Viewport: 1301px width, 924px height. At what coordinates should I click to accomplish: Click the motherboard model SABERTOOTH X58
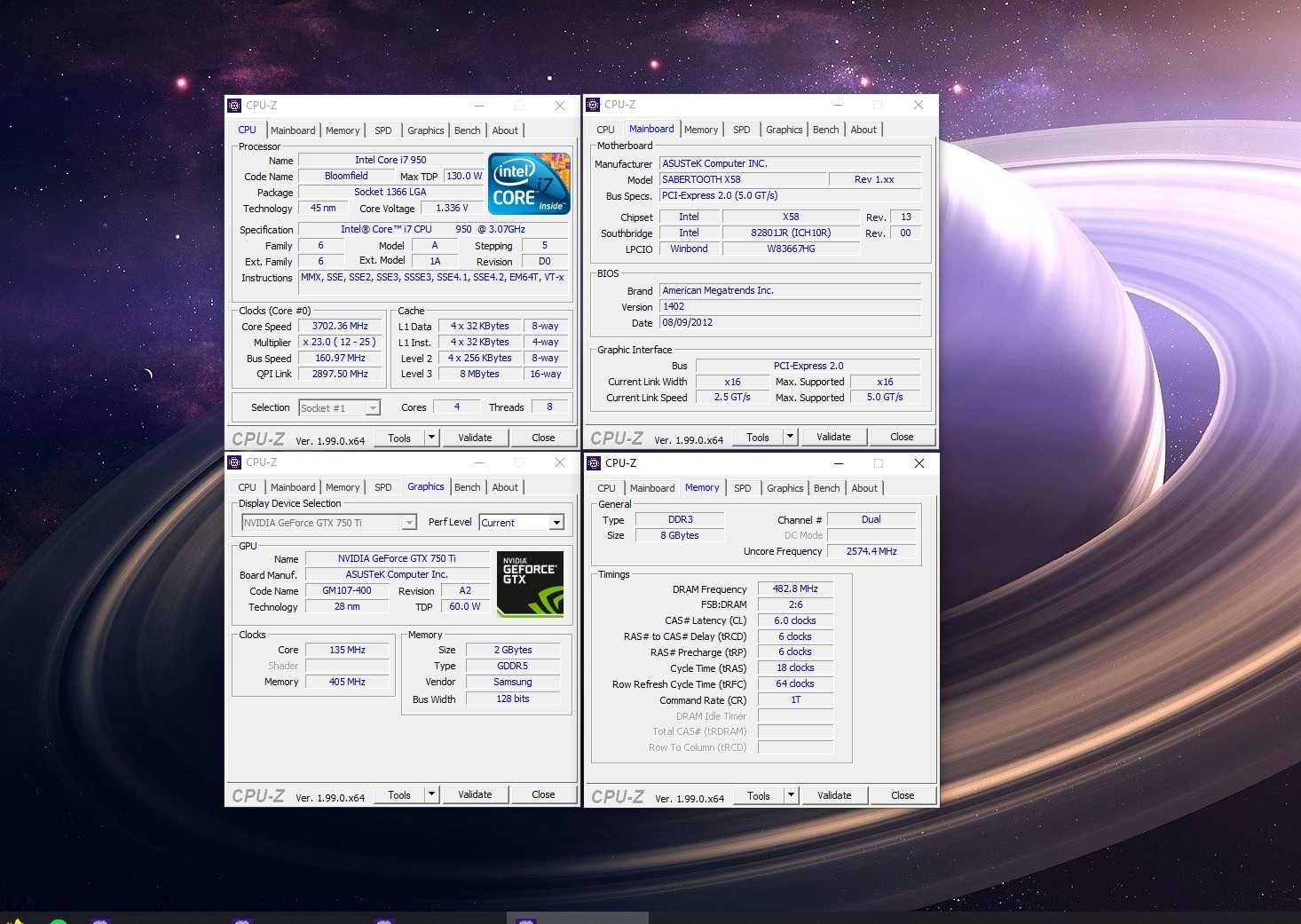(743, 180)
